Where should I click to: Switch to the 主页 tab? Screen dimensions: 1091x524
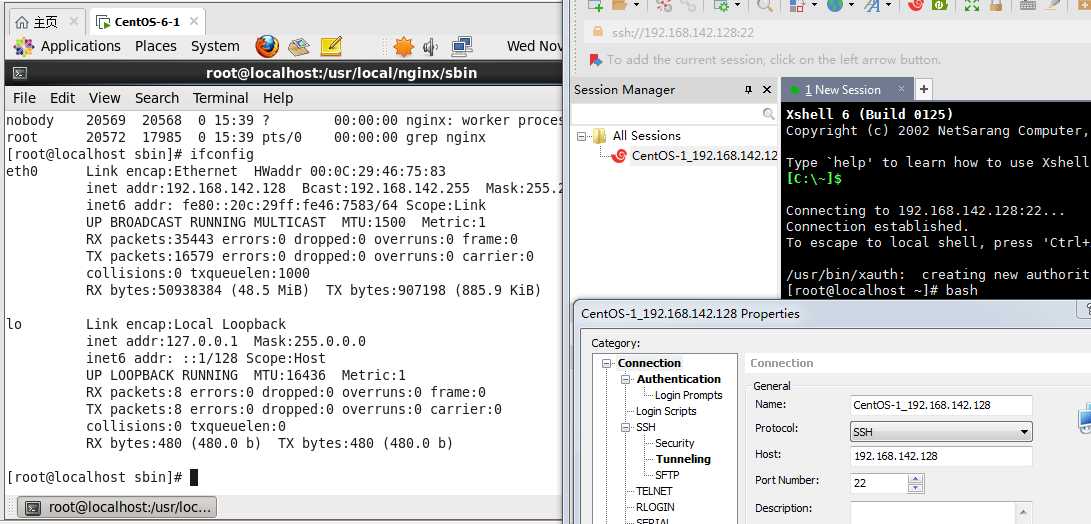click(45, 22)
